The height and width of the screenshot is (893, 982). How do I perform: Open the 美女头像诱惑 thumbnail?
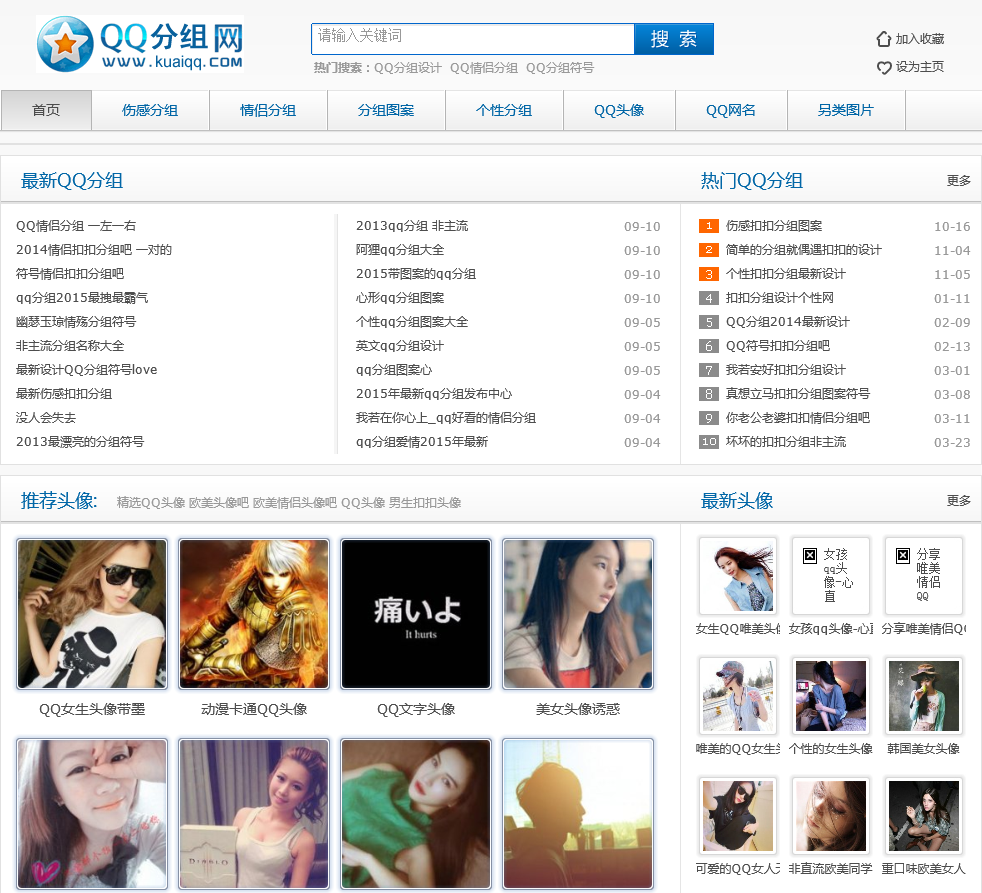point(577,614)
